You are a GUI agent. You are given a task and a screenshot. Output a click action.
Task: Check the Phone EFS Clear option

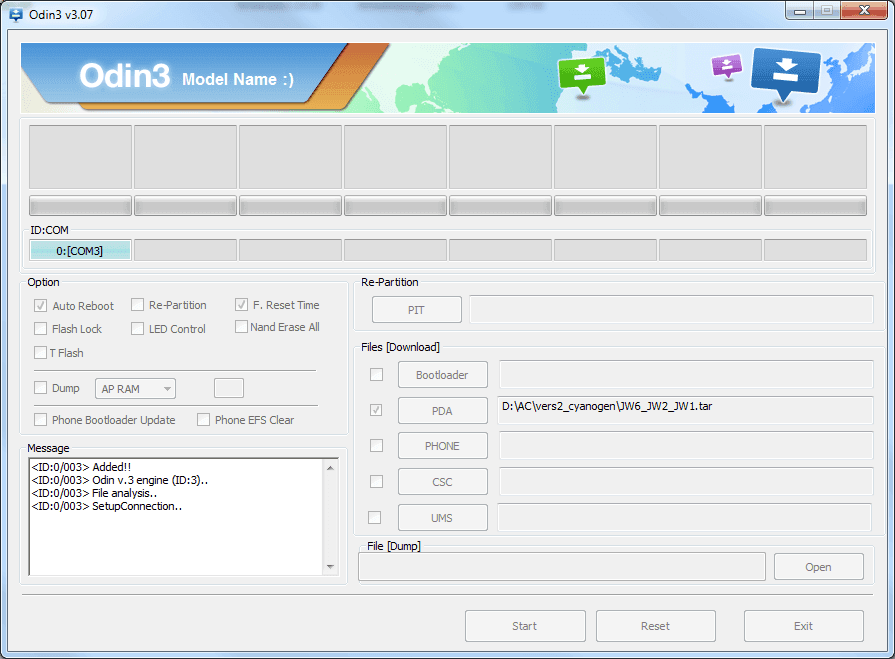203,420
